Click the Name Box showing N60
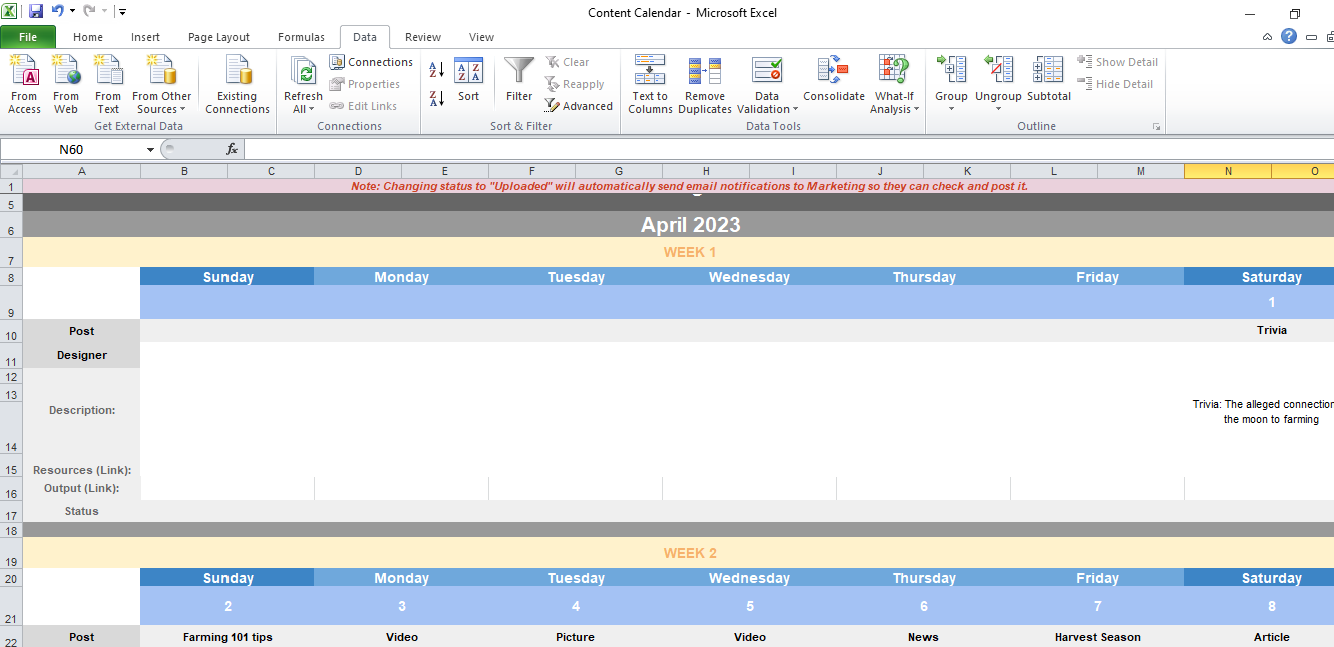Image resolution: width=1334 pixels, height=647 pixels. tap(72, 149)
